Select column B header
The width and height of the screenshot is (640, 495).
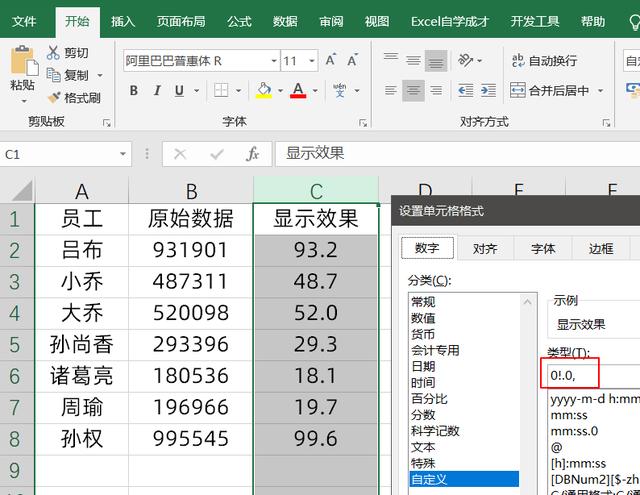[191, 191]
